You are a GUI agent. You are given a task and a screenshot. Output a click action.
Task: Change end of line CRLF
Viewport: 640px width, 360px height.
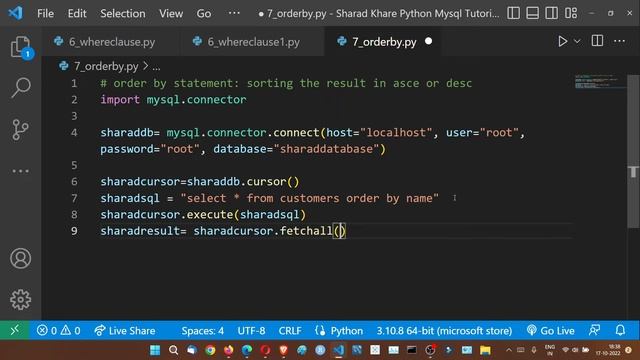coord(290,331)
